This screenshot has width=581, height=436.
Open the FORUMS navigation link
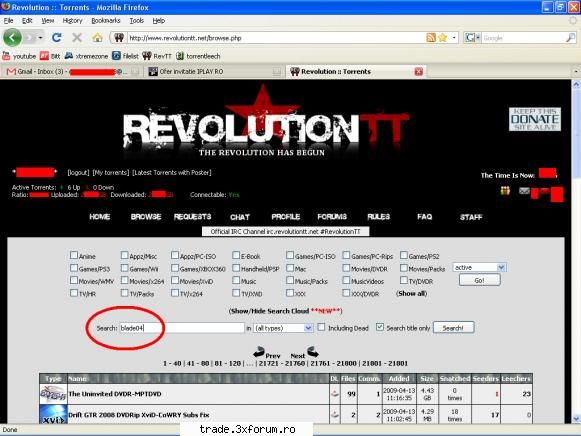(x=332, y=217)
